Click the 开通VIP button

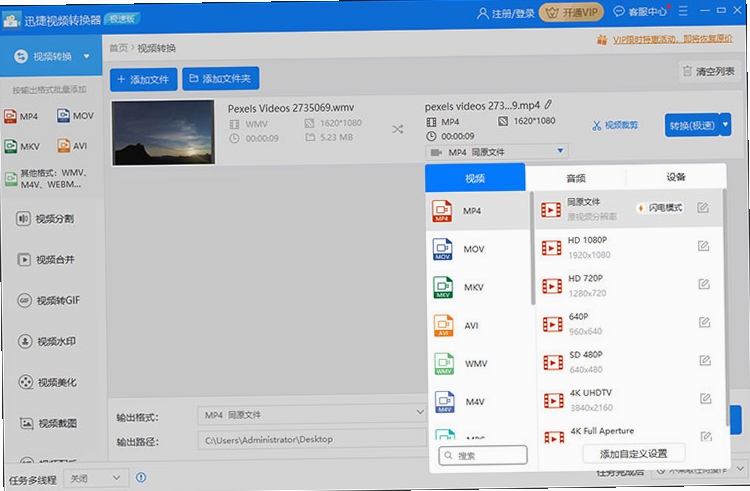[572, 12]
